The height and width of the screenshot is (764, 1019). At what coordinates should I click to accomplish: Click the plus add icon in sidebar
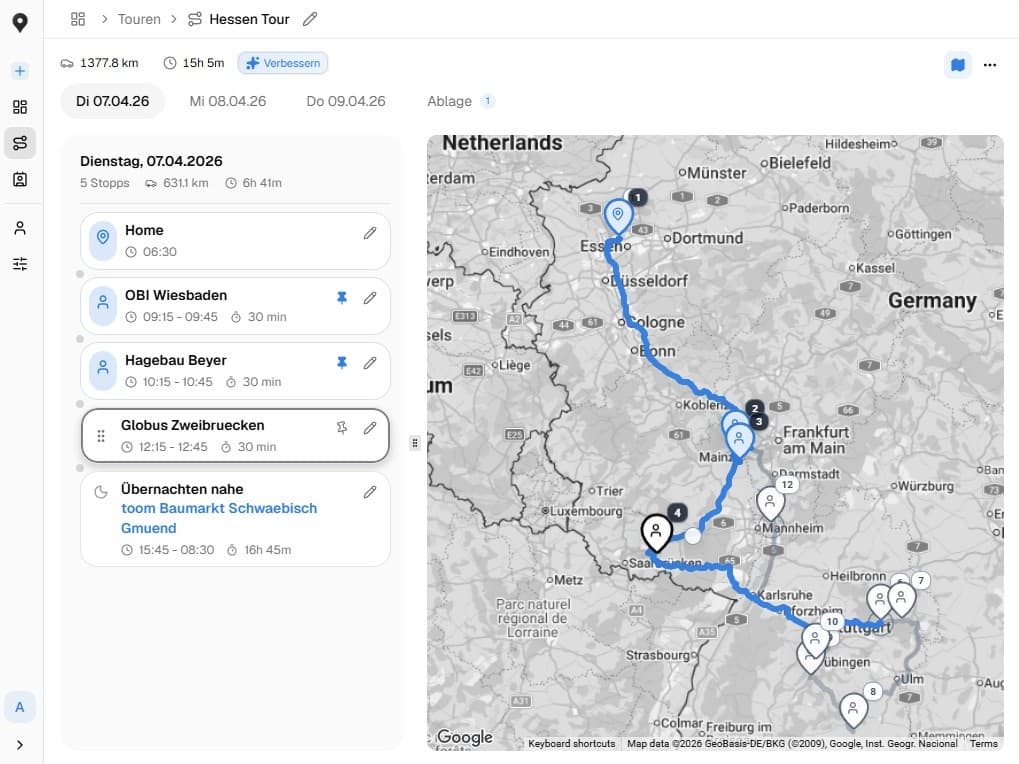(20, 71)
